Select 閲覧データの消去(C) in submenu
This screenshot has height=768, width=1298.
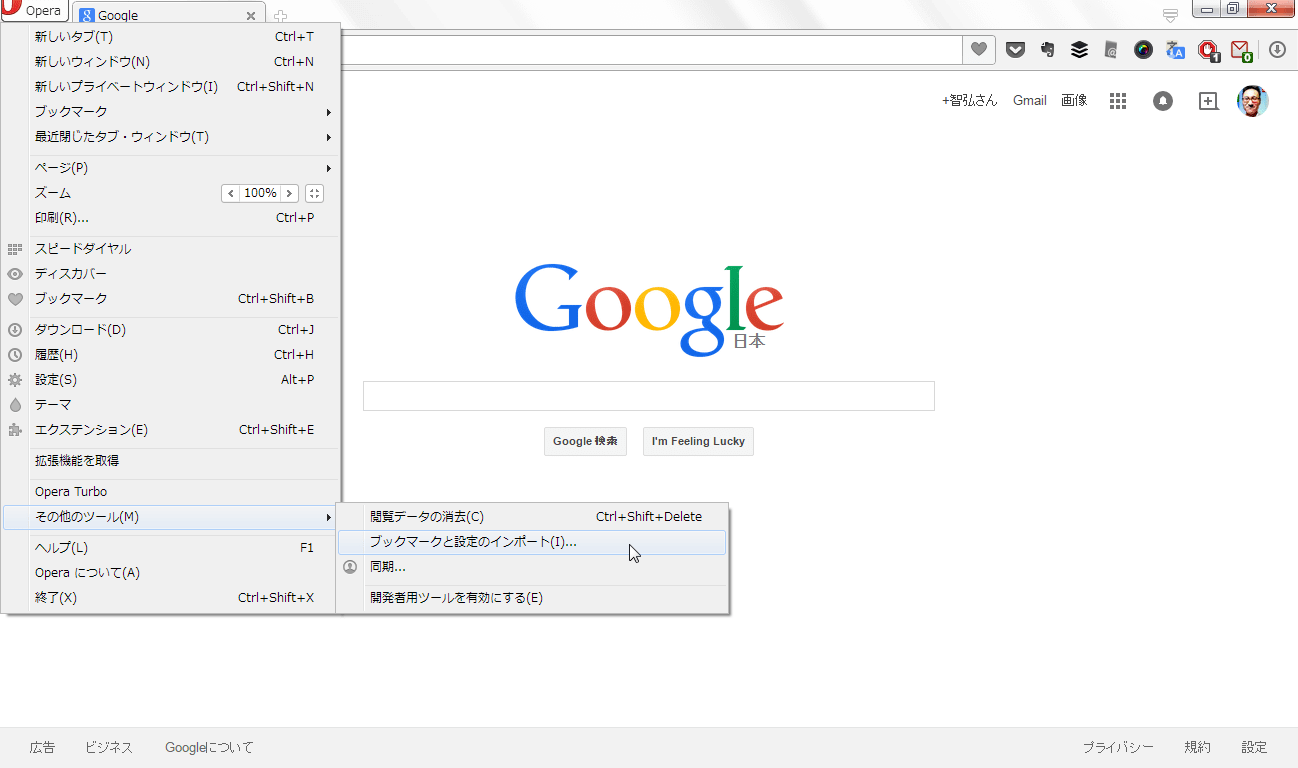[x=532, y=516]
